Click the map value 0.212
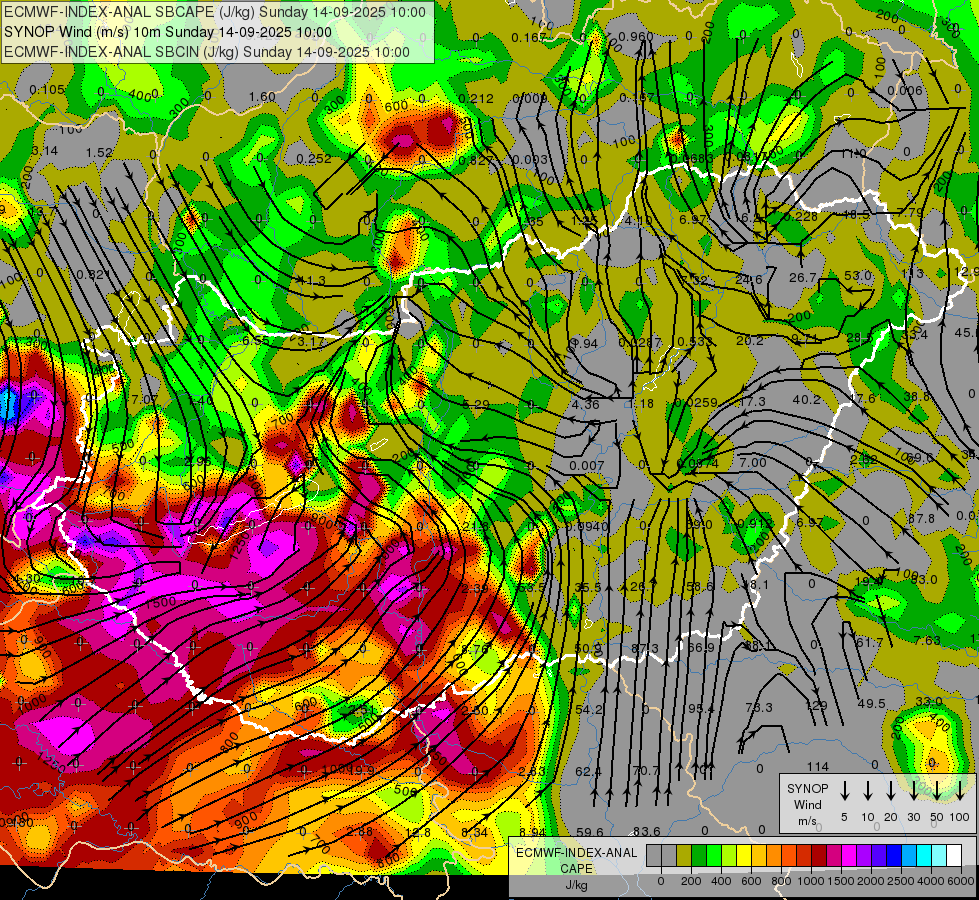The height and width of the screenshot is (900, 979). (476, 98)
